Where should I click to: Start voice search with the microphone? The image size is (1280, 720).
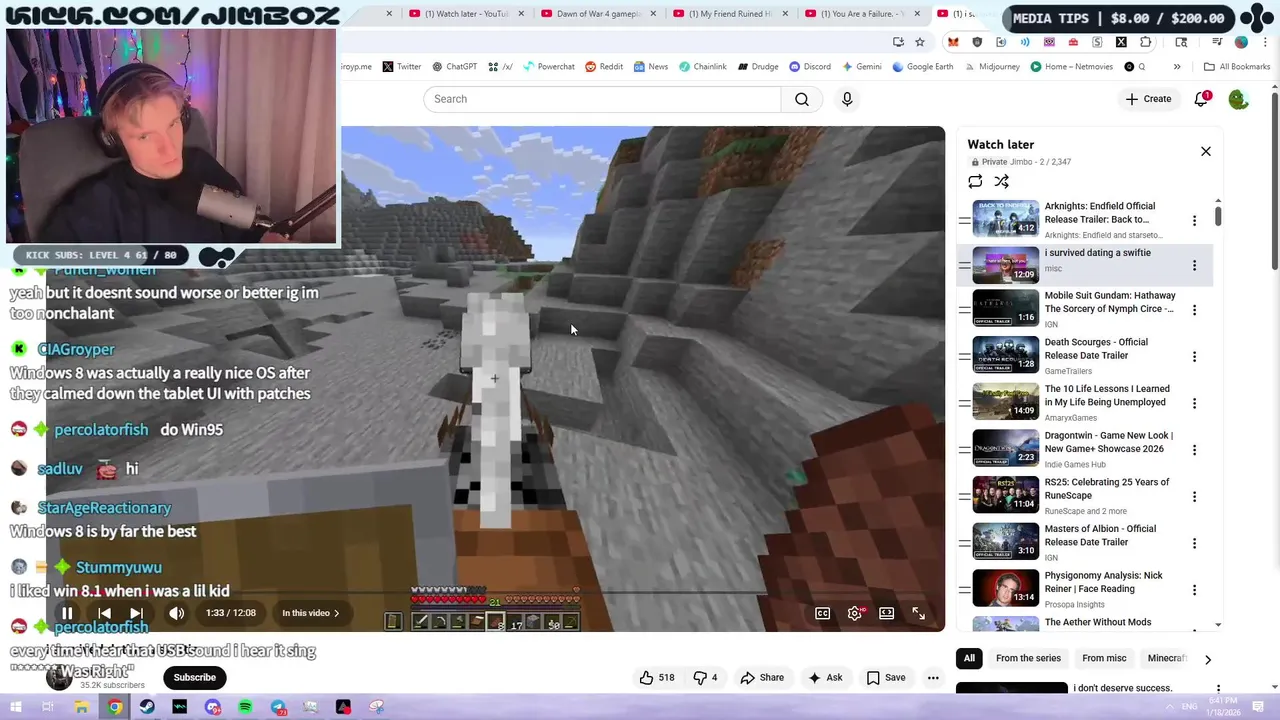[x=847, y=99]
